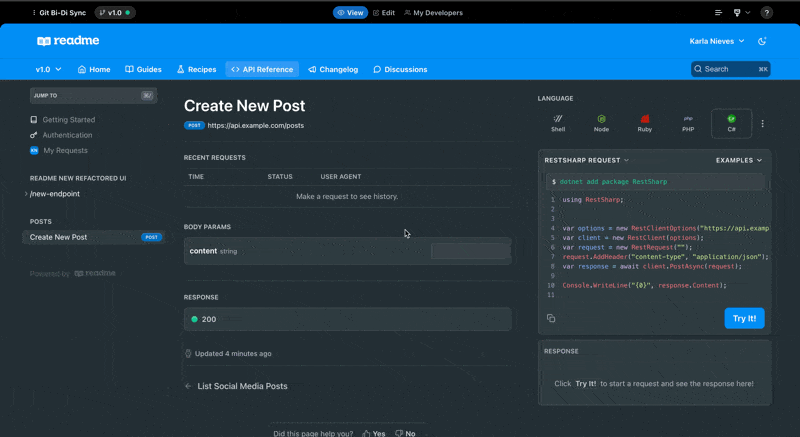The width and height of the screenshot is (800, 437).
Task: Open Authentication page
Action: pos(67,135)
